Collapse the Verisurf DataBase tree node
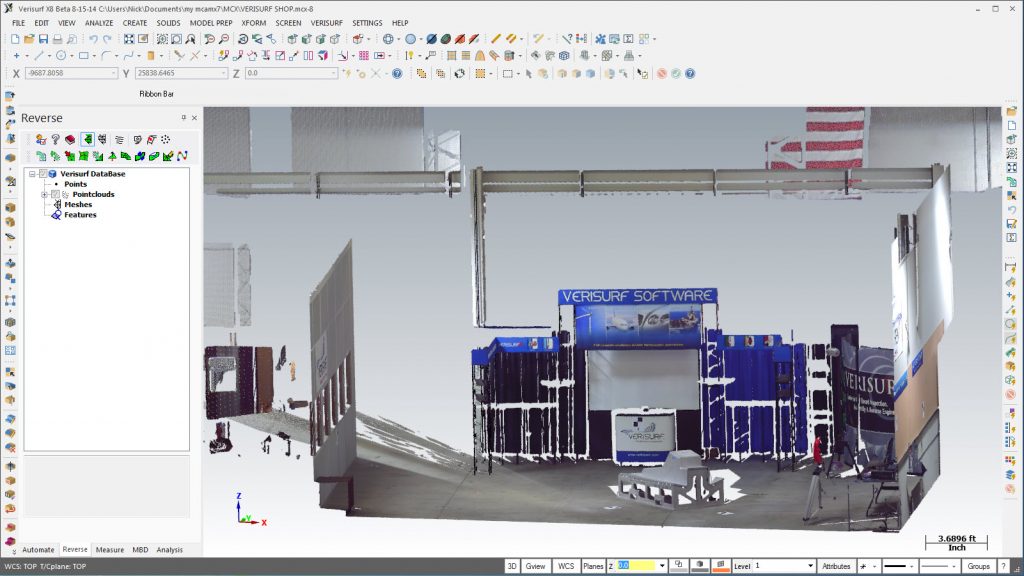This screenshot has width=1024, height=576. pyautogui.click(x=32, y=174)
